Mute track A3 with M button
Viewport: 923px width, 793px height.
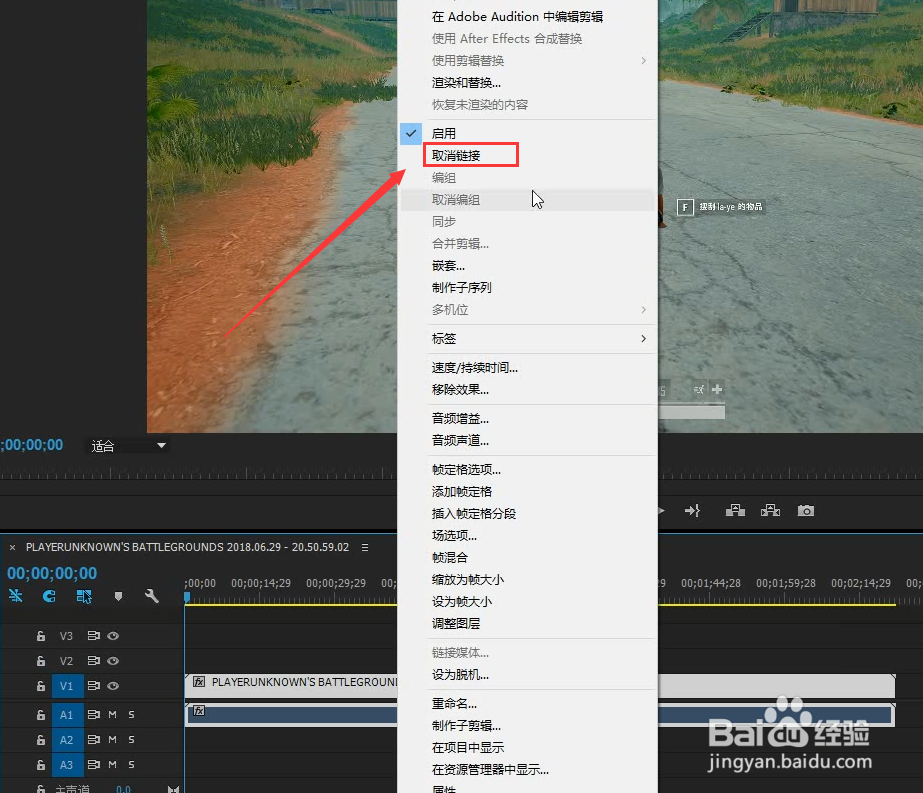coord(112,764)
